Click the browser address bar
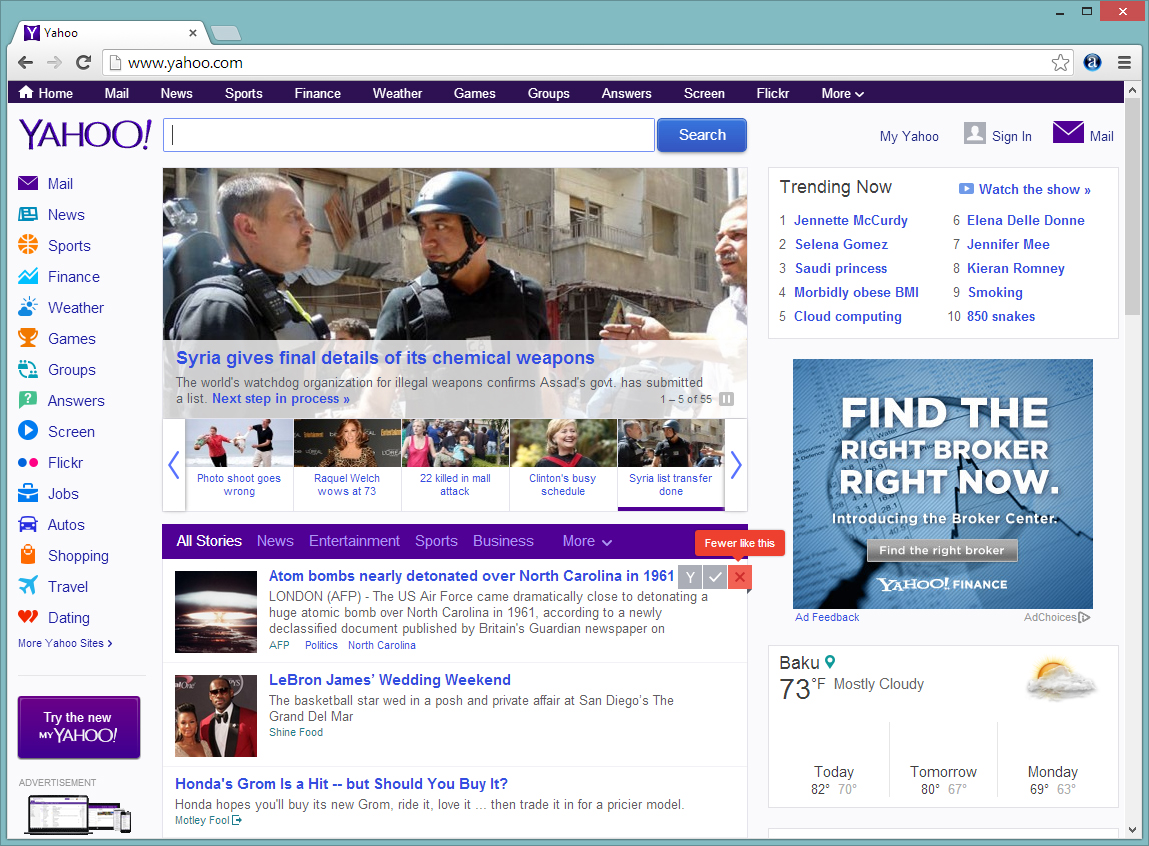The image size is (1149, 846). point(586,63)
